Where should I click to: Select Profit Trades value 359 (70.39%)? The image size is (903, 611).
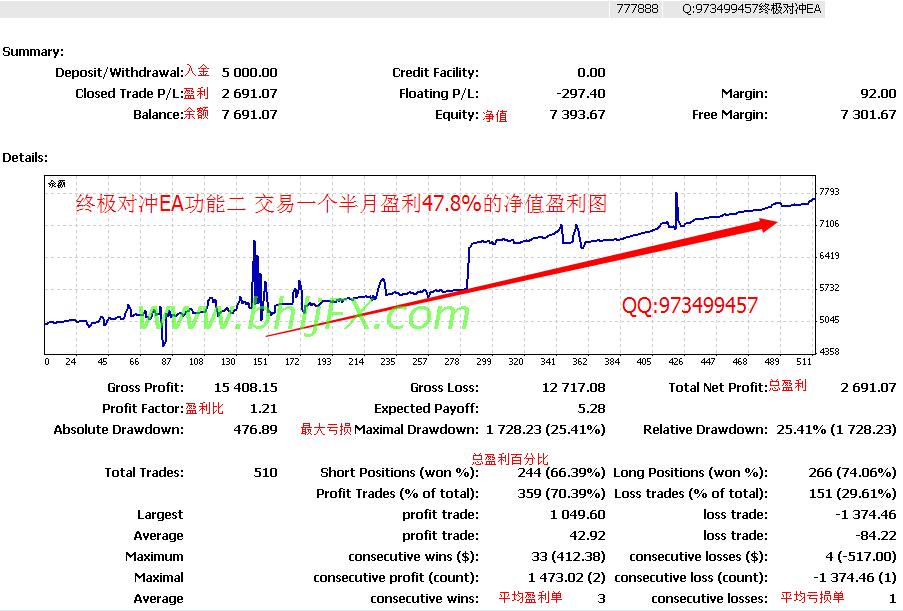click(561, 494)
